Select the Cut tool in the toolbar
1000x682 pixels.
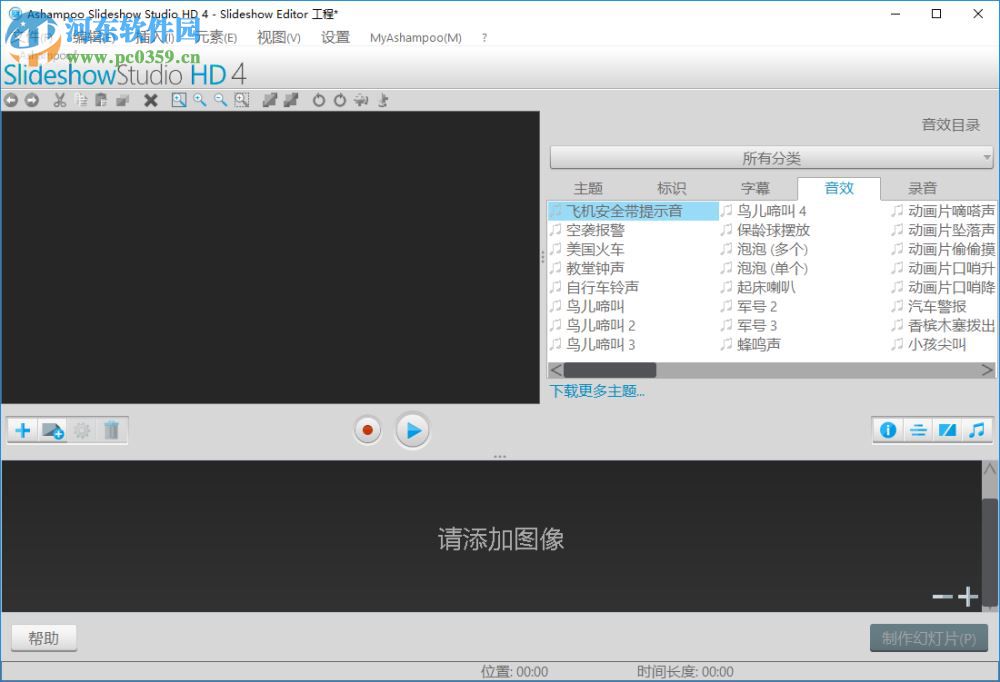60,100
